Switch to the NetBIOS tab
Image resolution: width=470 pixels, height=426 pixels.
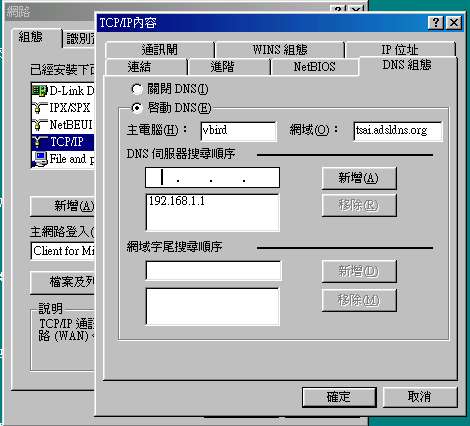(314, 67)
